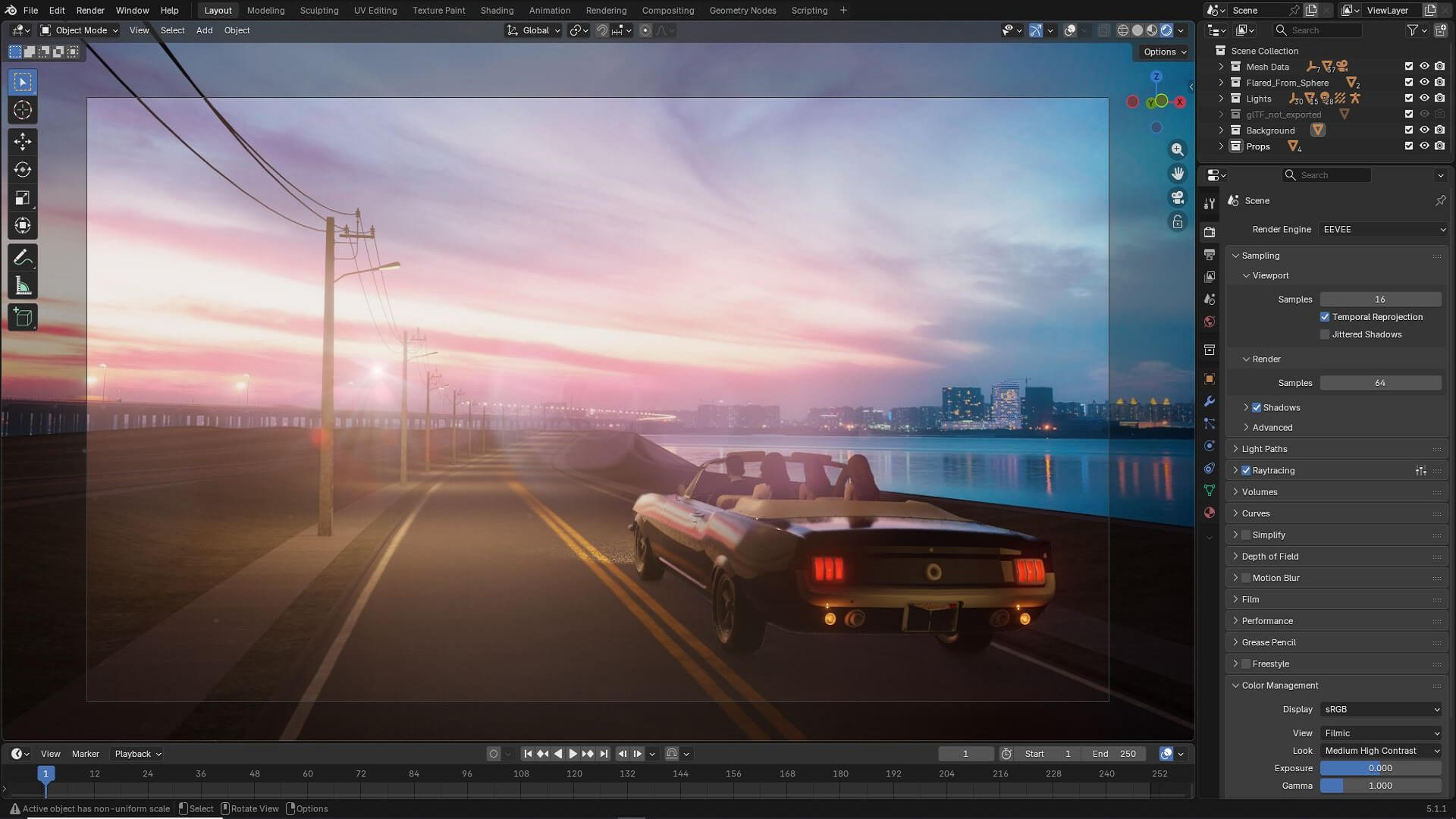
Task: Select the Measure tool
Action: 23,286
